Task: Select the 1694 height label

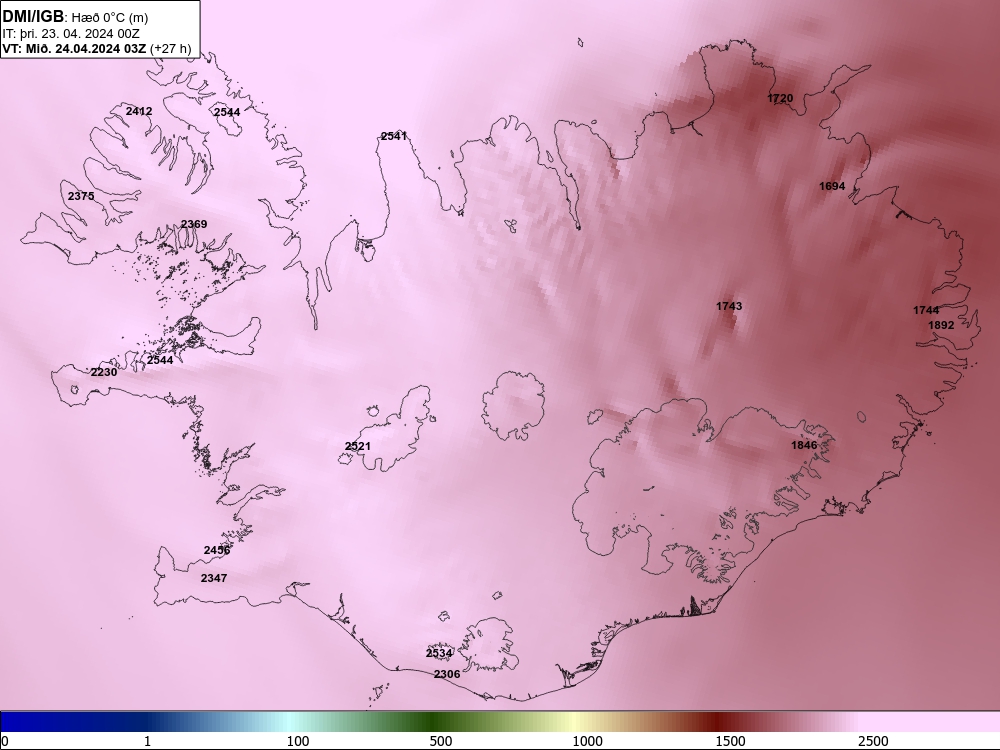Action: tap(832, 186)
